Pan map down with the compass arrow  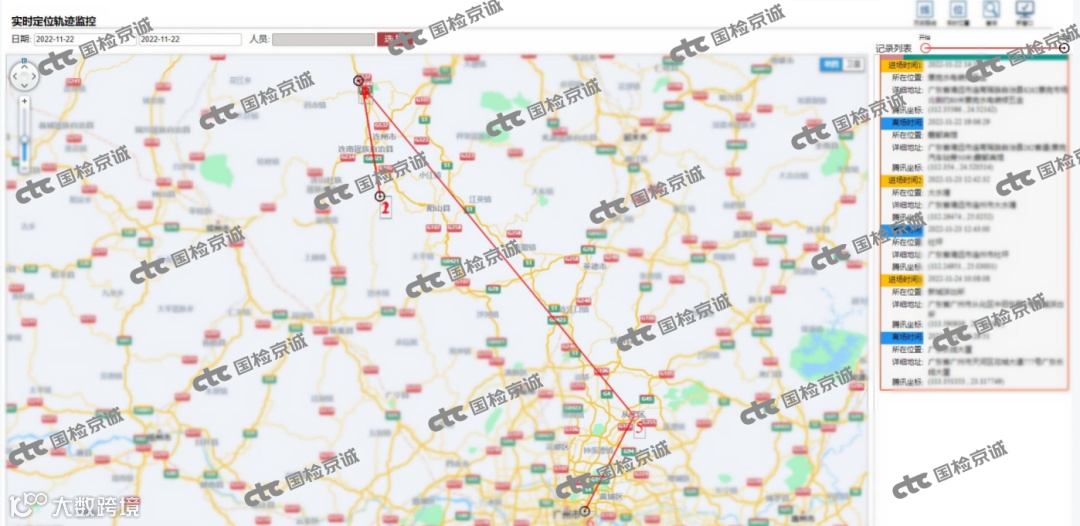point(25,87)
